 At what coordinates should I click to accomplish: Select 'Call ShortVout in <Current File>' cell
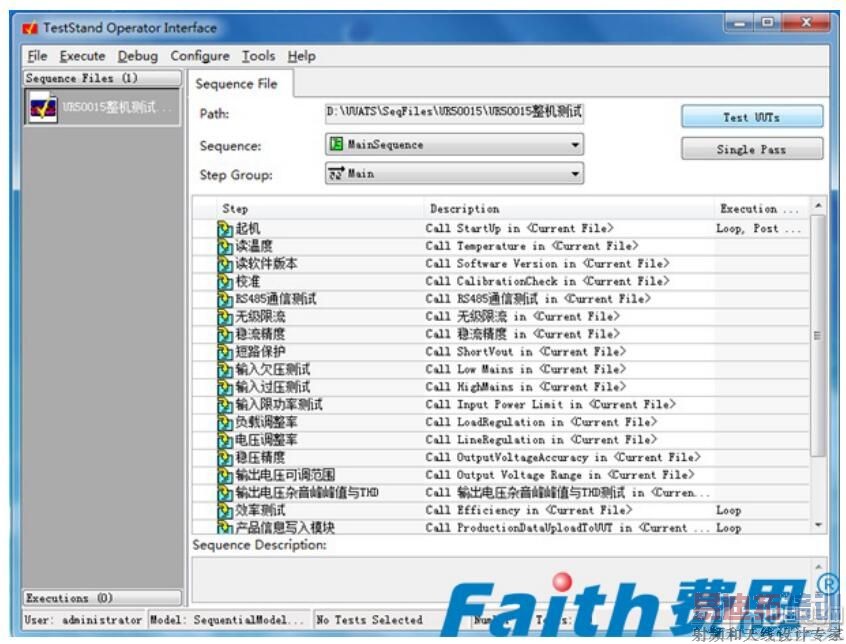(526, 352)
